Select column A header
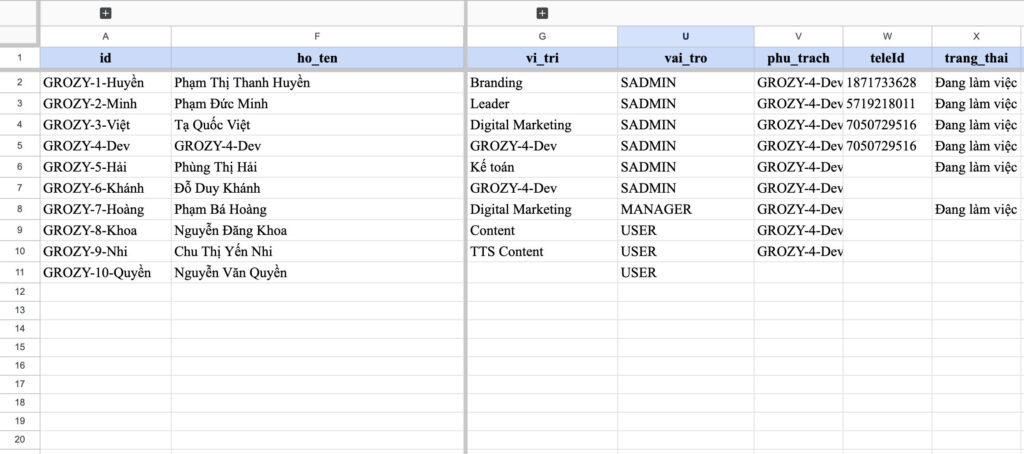 pos(106,36)
